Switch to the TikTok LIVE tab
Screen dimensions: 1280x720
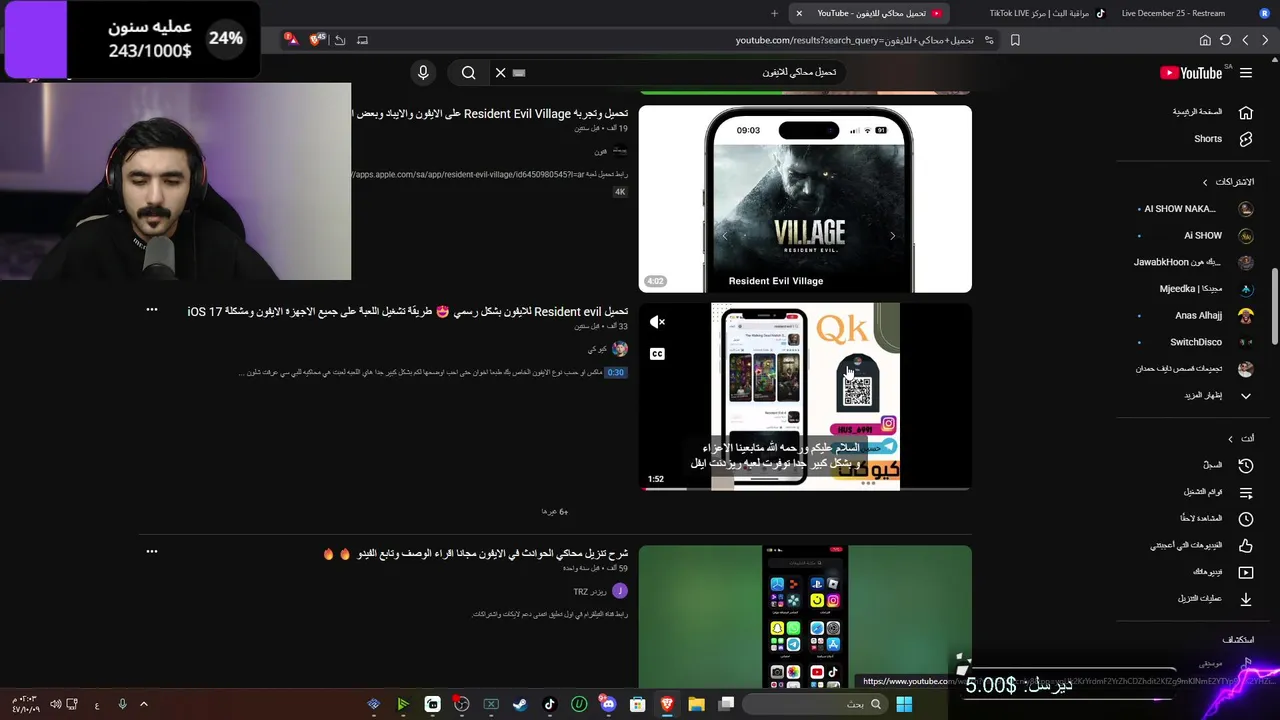click(1047, 13)
